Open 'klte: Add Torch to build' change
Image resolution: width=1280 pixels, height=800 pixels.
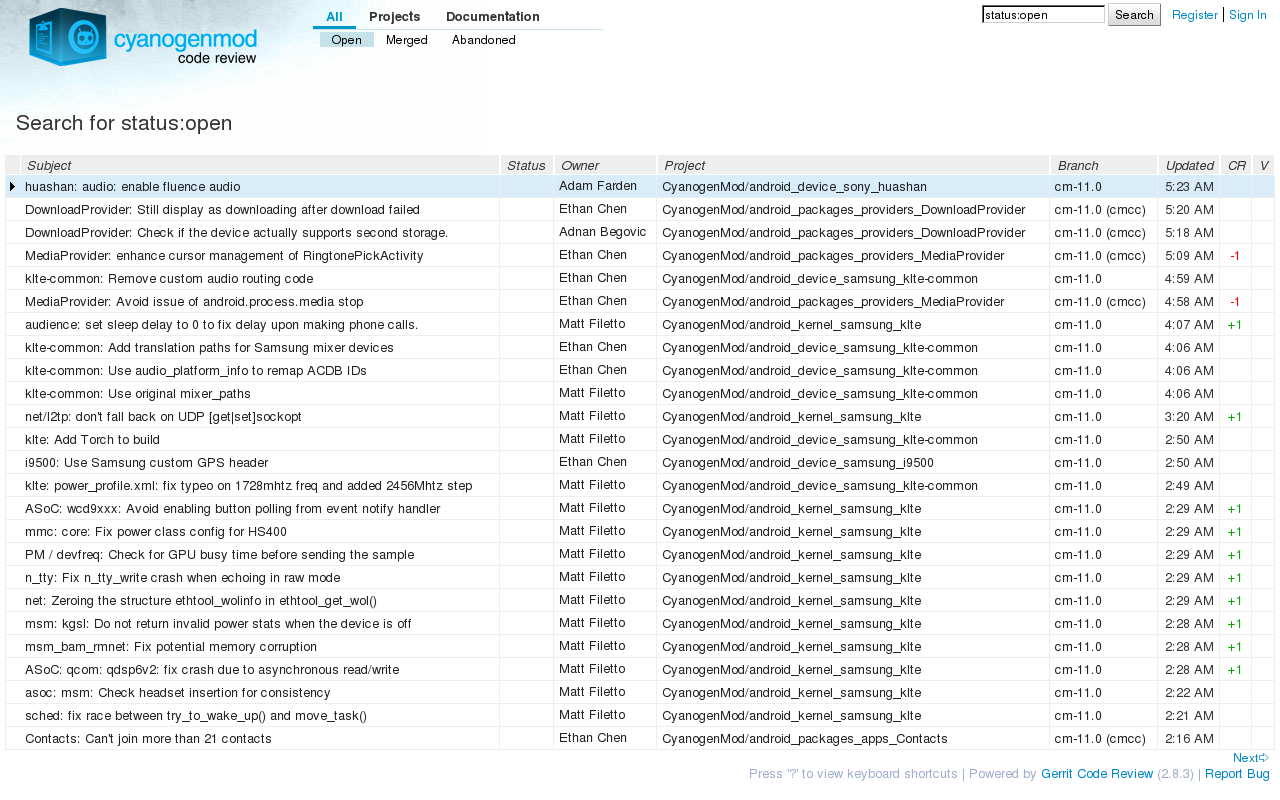(92, 440)
